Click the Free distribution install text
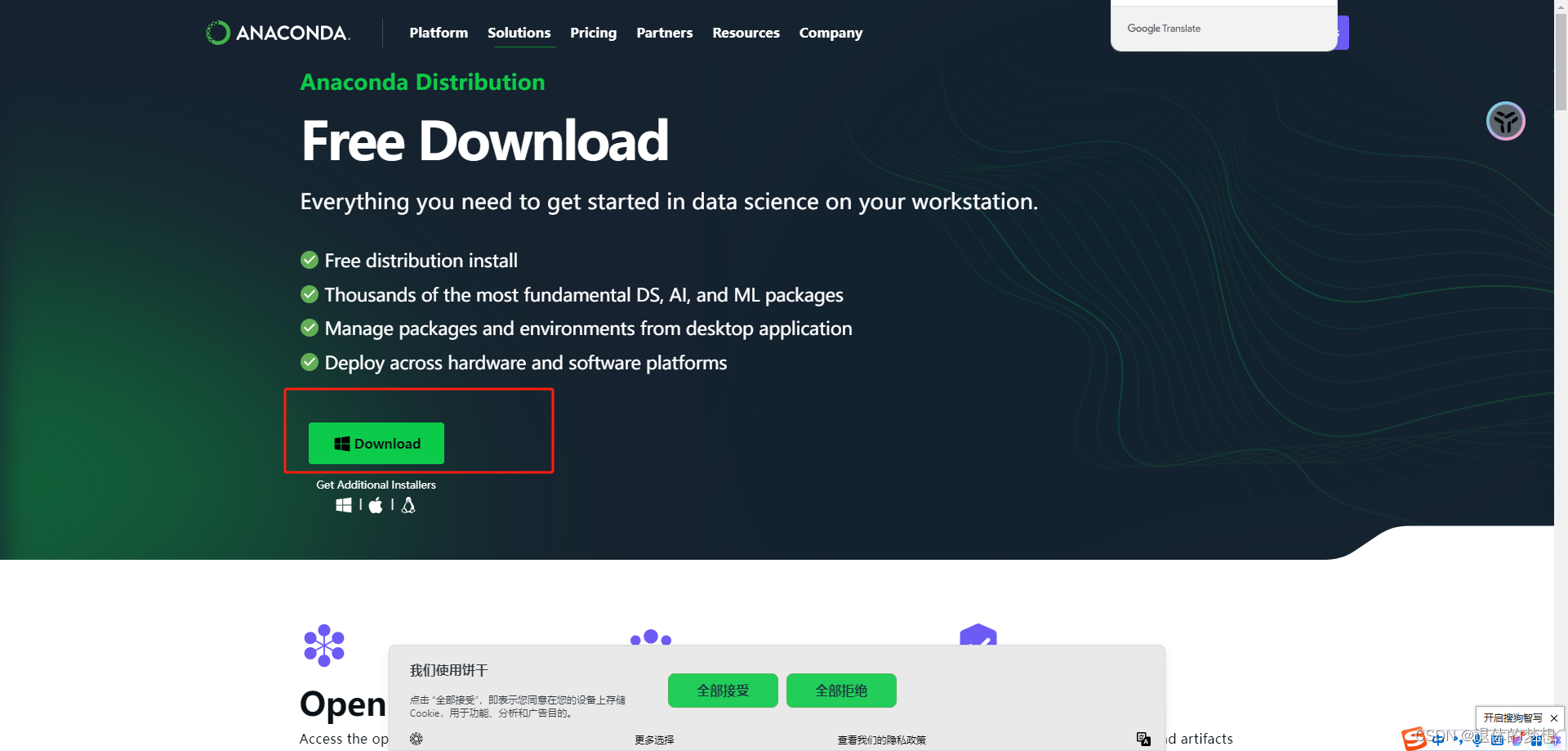 click(421, 261)
